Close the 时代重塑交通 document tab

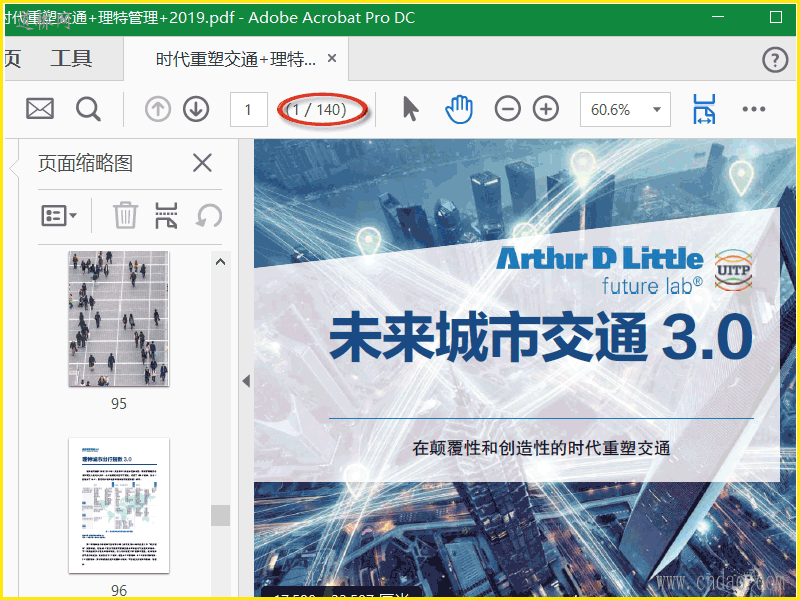[x=332, y=58]
